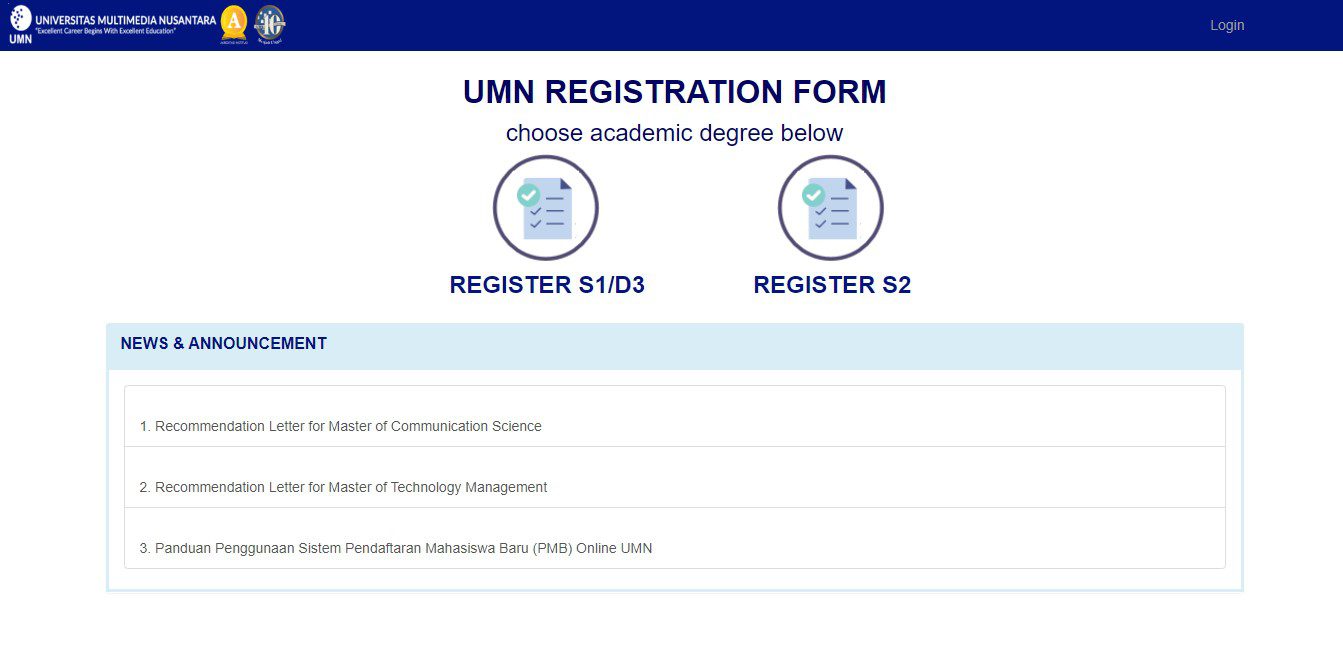This screenshot has height=648, width=1343.
Task: Open Recommendation Letter for Master of Technology Management
Action: click(351, 487)
